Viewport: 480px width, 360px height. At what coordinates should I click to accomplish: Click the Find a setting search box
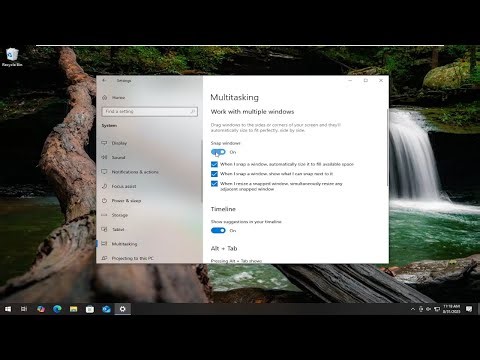[150, 111]
